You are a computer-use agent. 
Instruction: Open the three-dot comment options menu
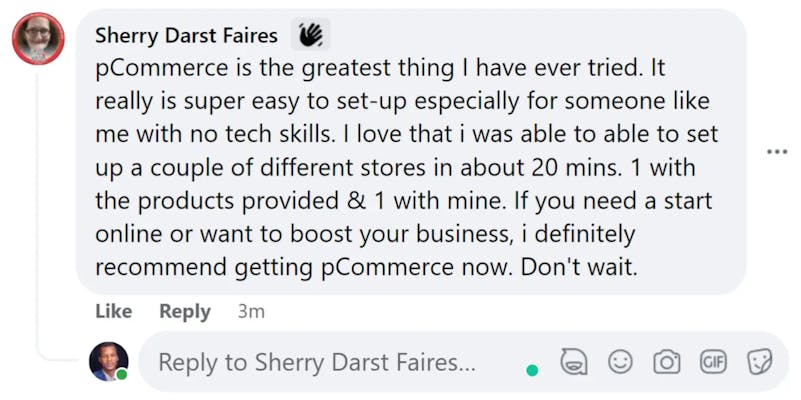777,151
